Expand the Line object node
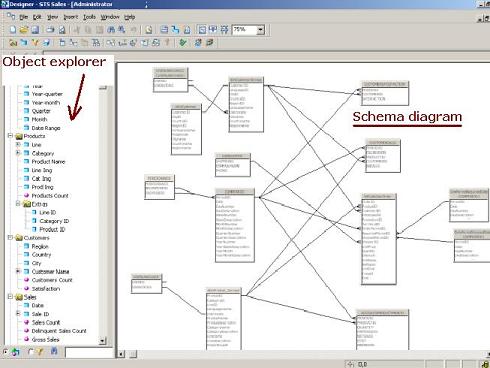This screenshot has width=490, height=368. (18, 144)
